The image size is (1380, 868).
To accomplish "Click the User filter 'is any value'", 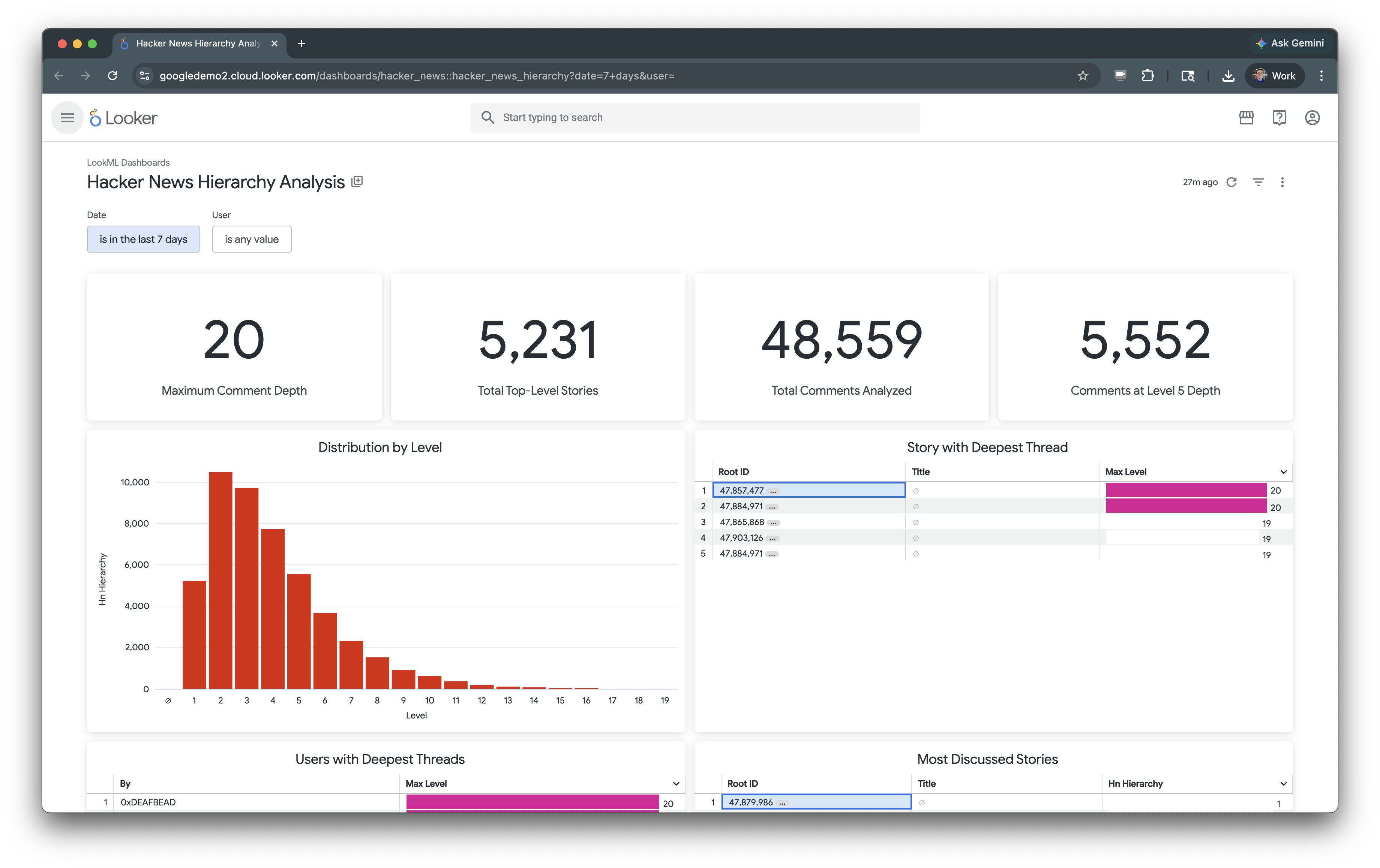I will [x=252, y=239].
